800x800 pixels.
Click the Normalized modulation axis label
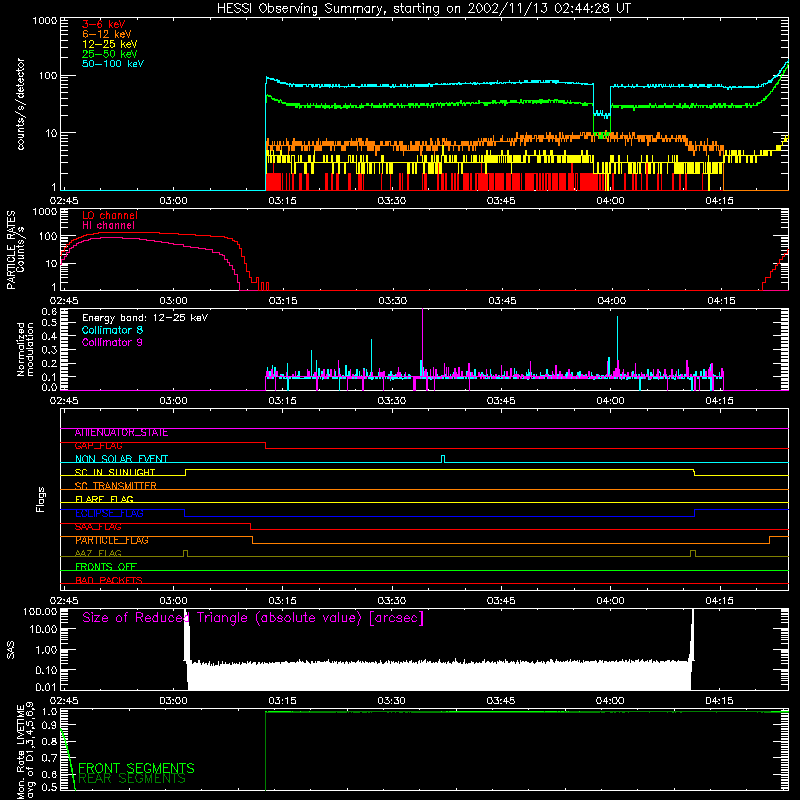(26, 349)
